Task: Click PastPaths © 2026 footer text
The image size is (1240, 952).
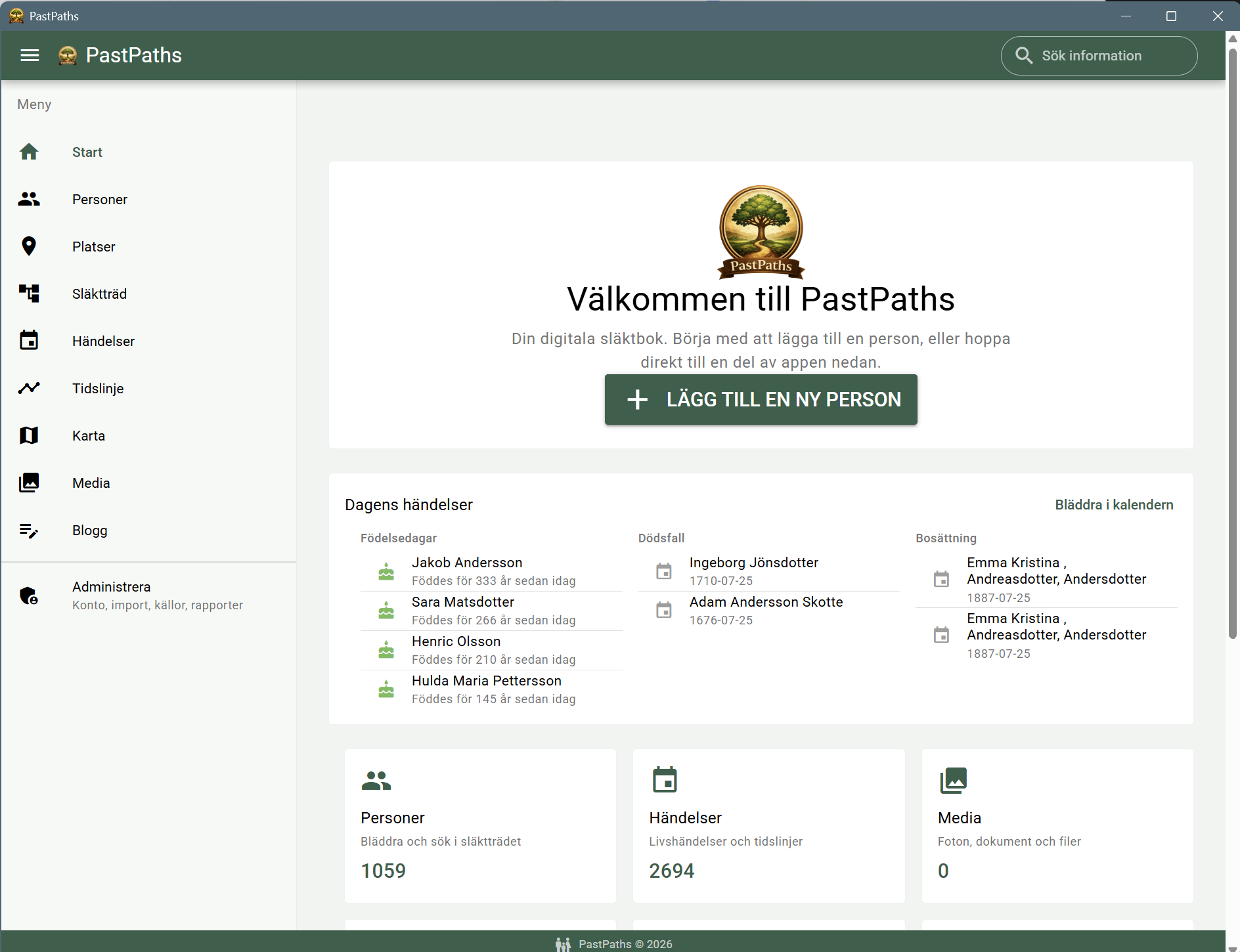Action: 625,944
